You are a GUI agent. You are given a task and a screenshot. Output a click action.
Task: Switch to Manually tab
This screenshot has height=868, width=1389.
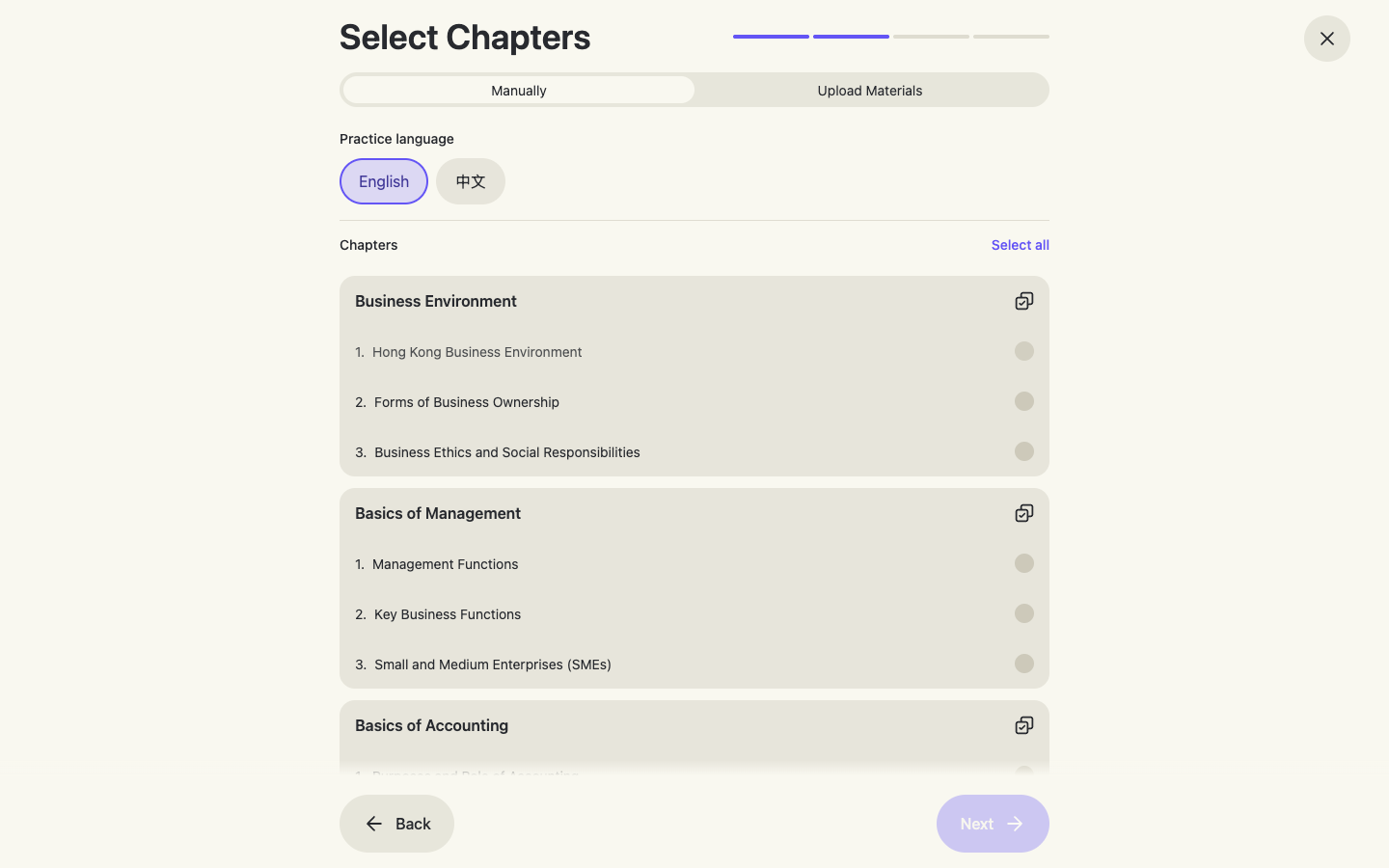[519, 90]
